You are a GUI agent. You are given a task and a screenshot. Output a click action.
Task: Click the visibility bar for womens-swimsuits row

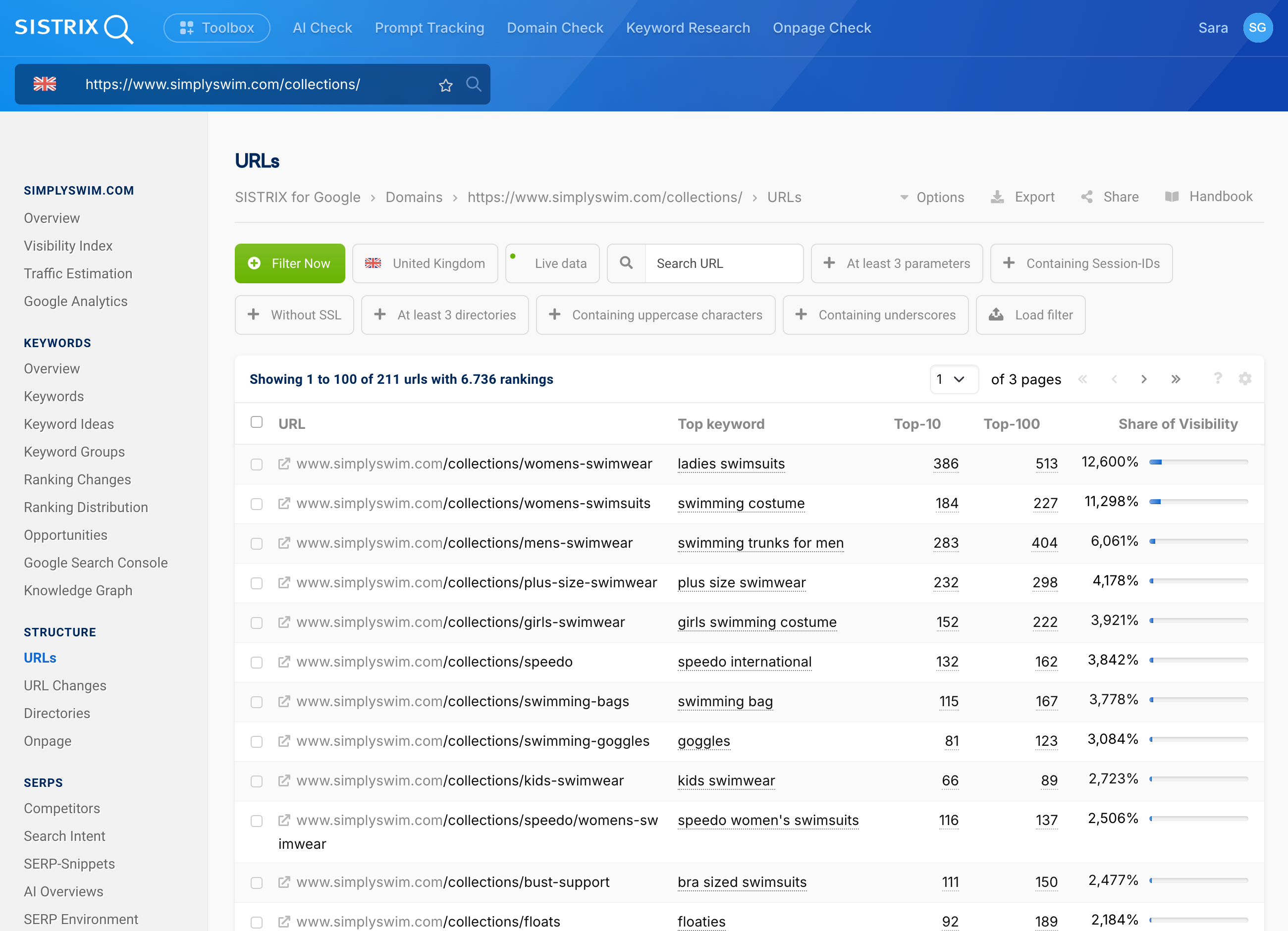click(1198, 502)
